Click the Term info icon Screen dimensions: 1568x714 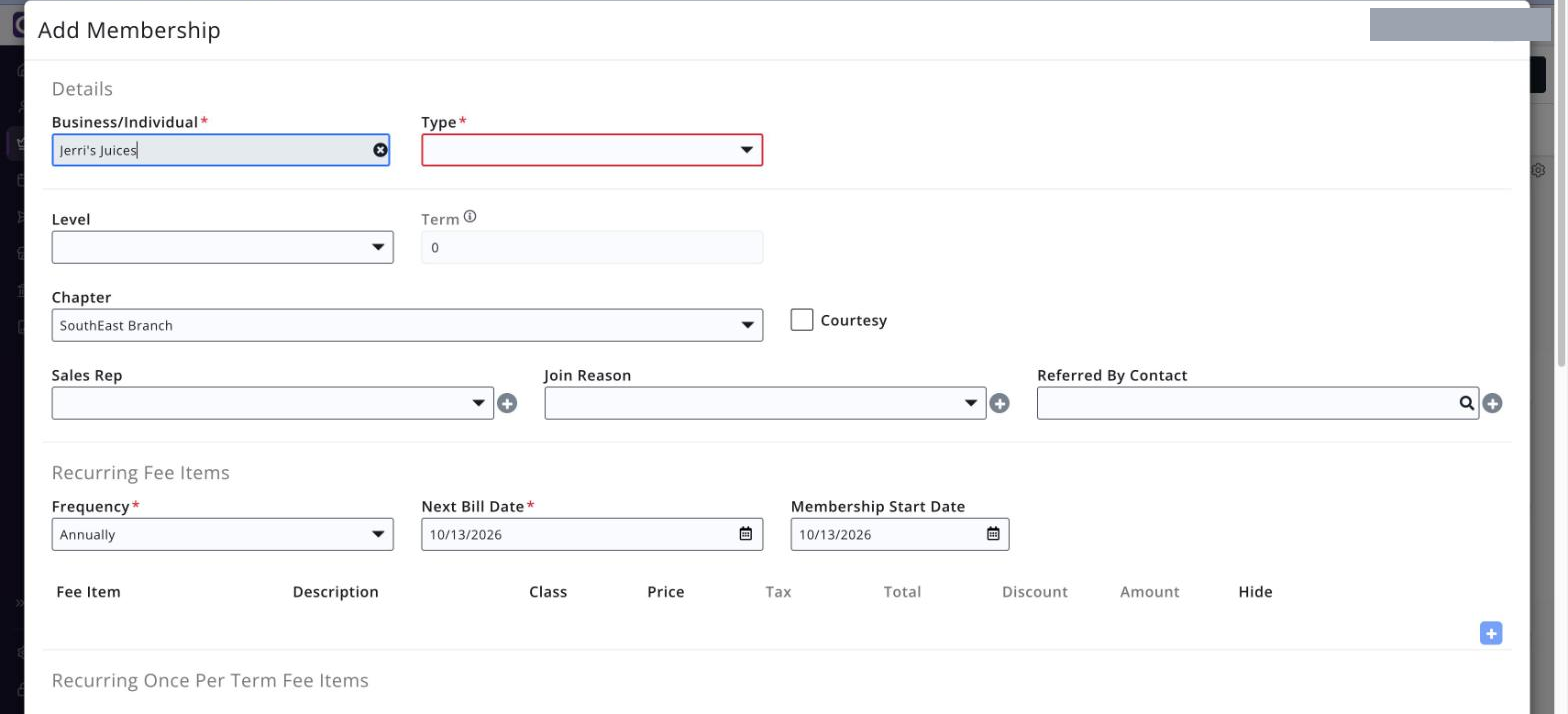(x=470, y=217)
